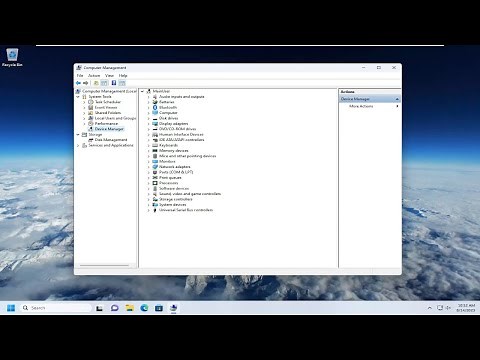The width and height of the screenshot is (480, 360).
Task: Open the Action menu
Action: [x=94, y=76]
